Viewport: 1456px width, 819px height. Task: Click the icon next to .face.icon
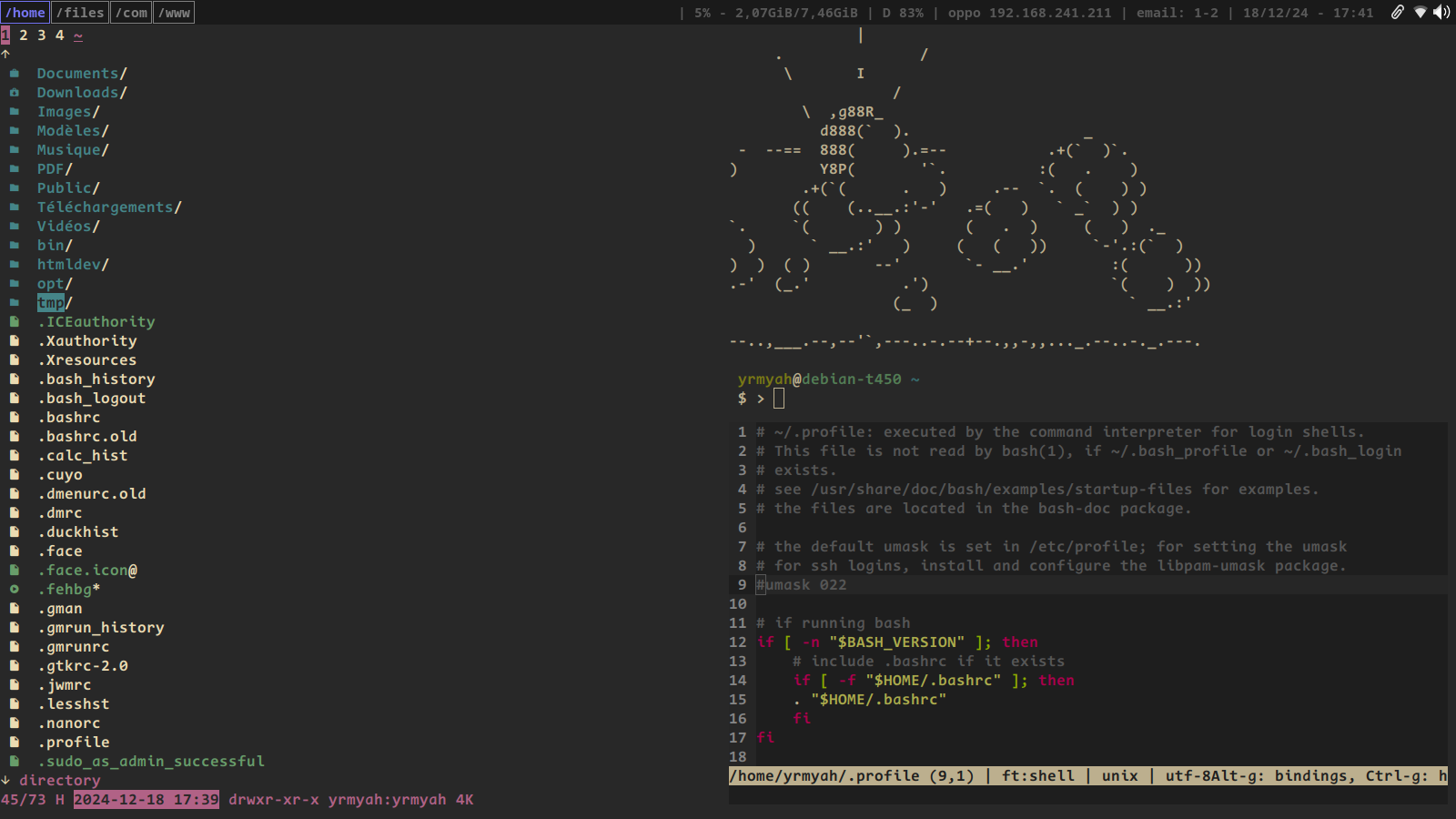point(15,570)
